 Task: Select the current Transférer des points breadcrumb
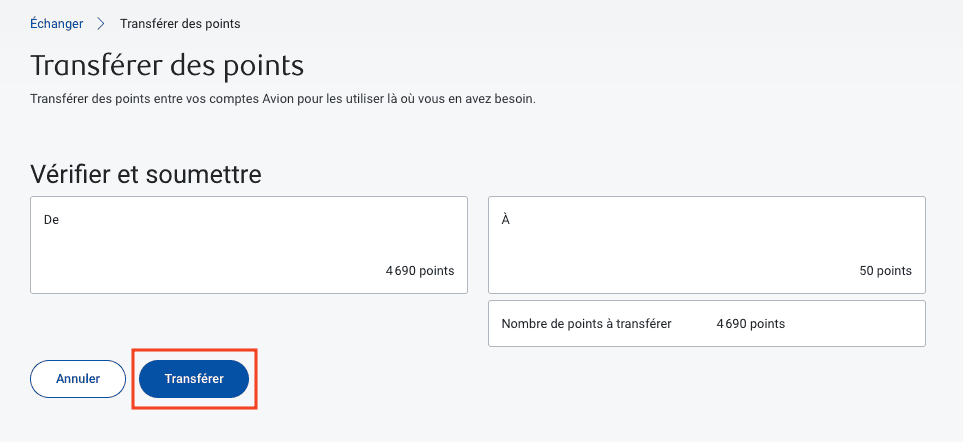point(180,23)
